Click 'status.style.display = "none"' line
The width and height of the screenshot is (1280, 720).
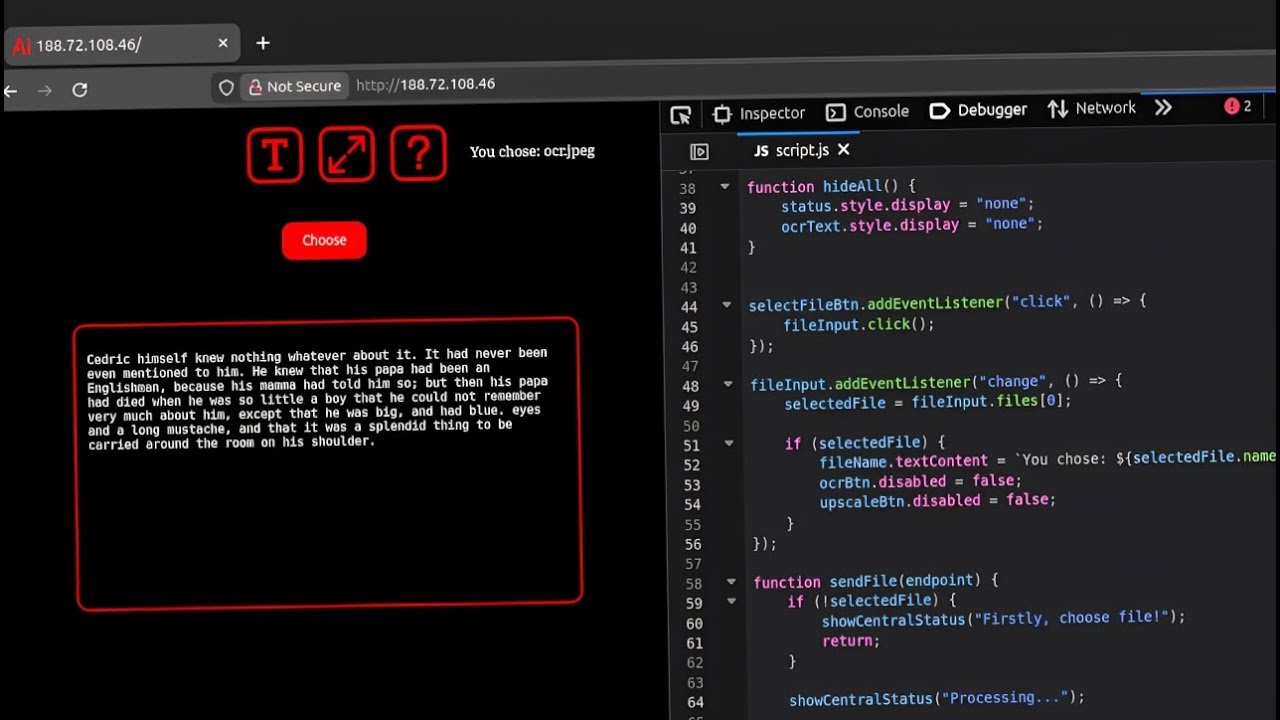tap(908, 205)
